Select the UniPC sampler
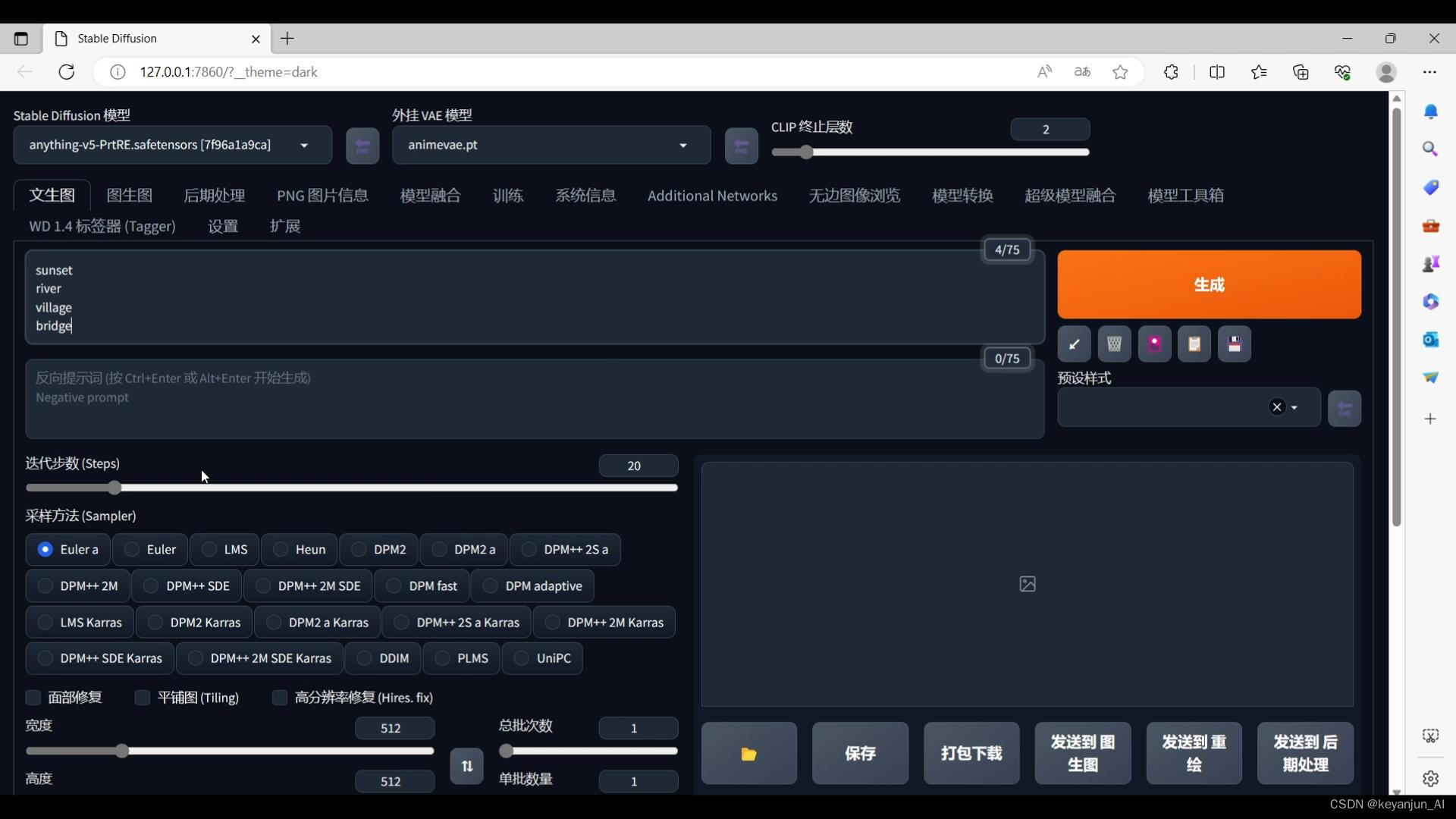This screenshot has width=1456, height=819. pyautogui.click(x=541, y=658)
